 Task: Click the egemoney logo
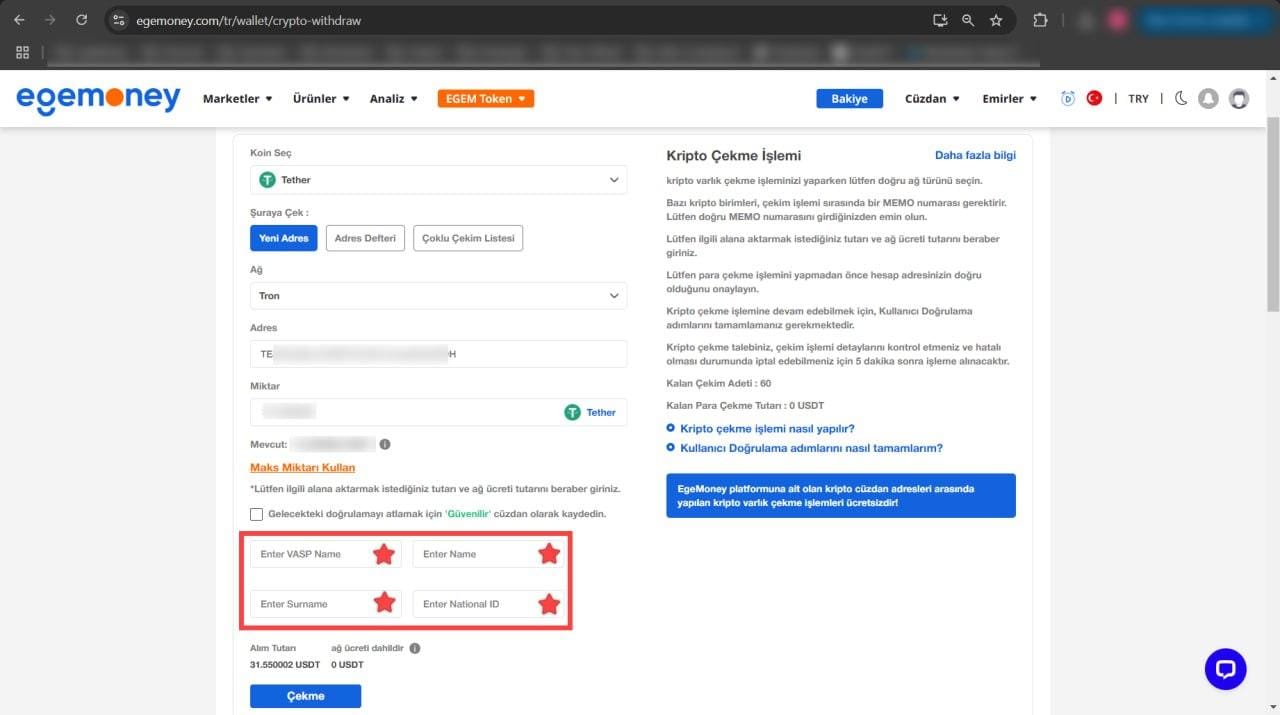point(98,99)
